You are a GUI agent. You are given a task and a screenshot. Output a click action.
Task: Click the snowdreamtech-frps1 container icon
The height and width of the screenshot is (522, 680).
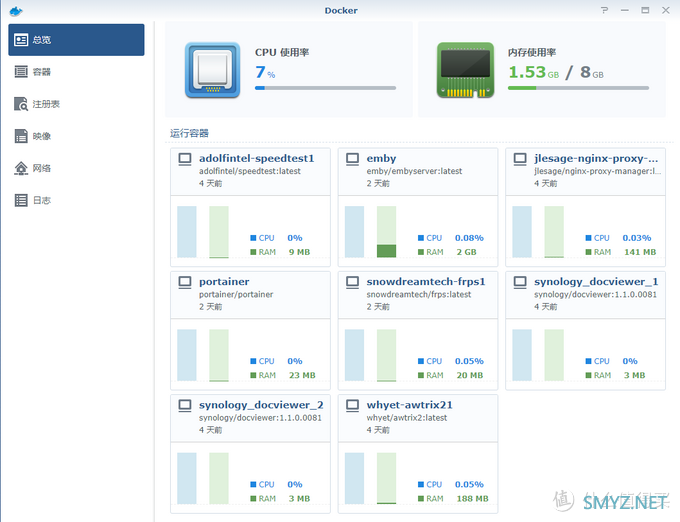click(352, 282)
